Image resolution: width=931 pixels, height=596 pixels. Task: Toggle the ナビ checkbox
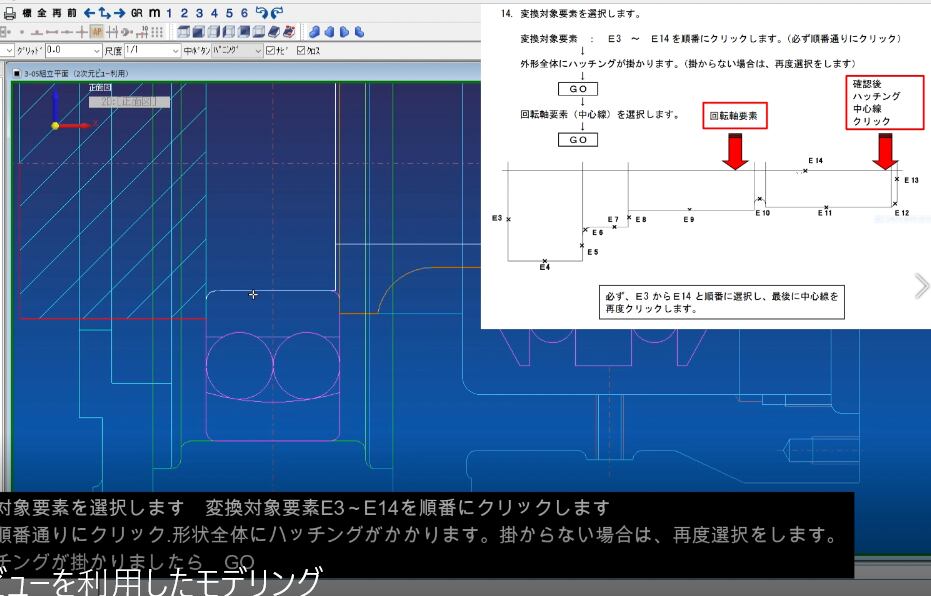coord(271,50)
